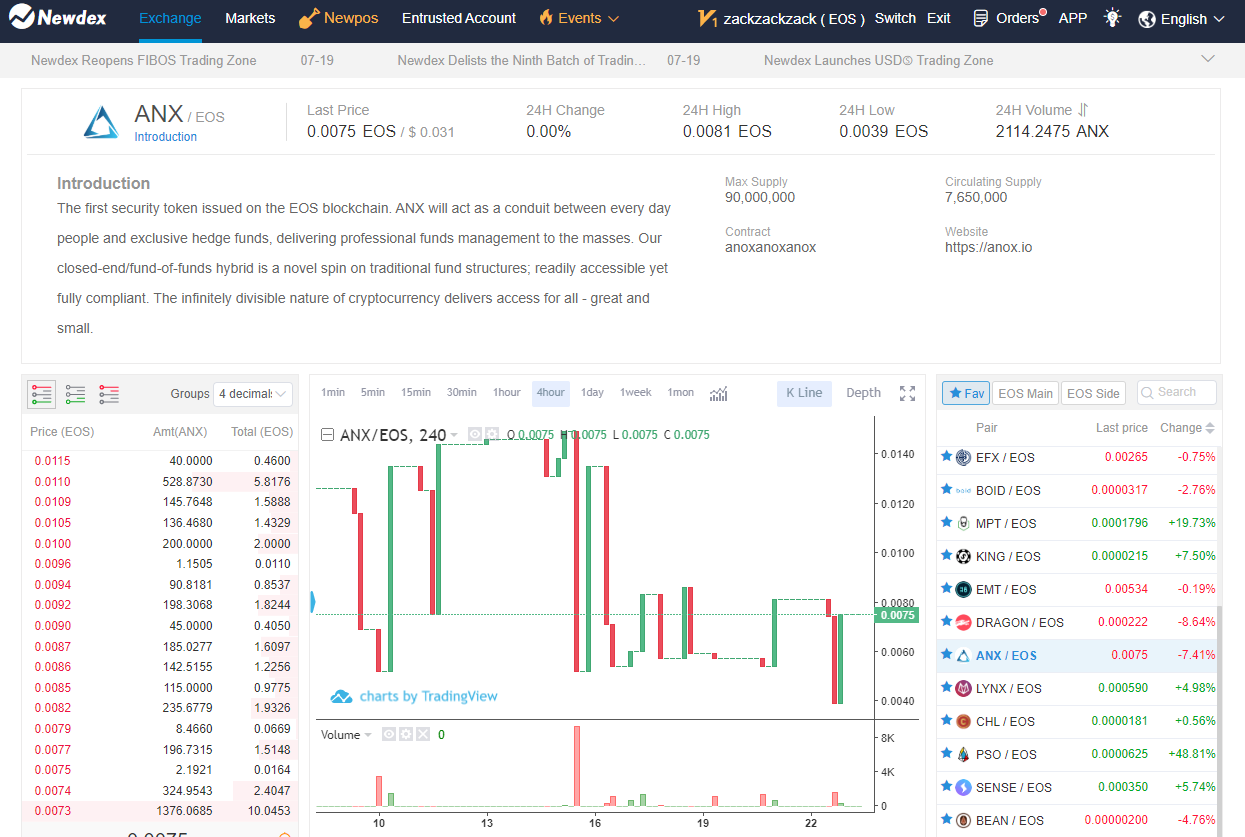
Task: Click the TradingView cloud logo
Action: coord(341,696)
